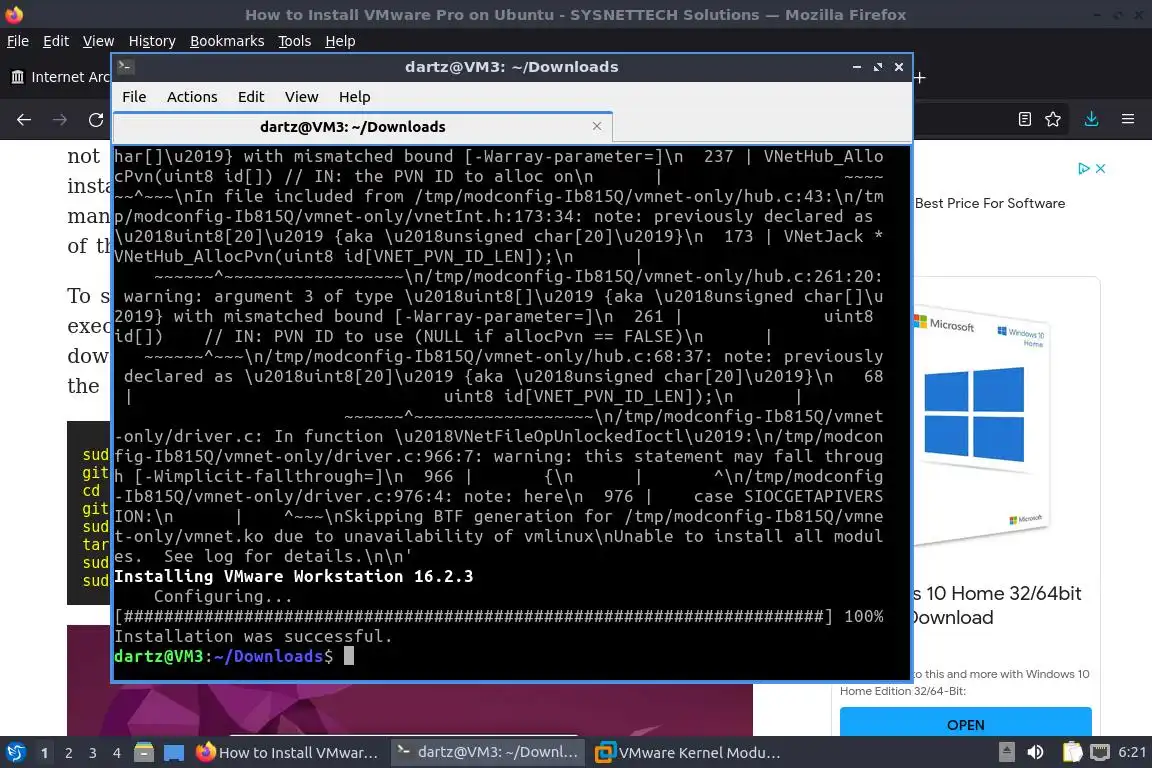The width and height of the screenshot is (1152, 768).
Task: Switch to workspace 3
Action: coord(93,753)
